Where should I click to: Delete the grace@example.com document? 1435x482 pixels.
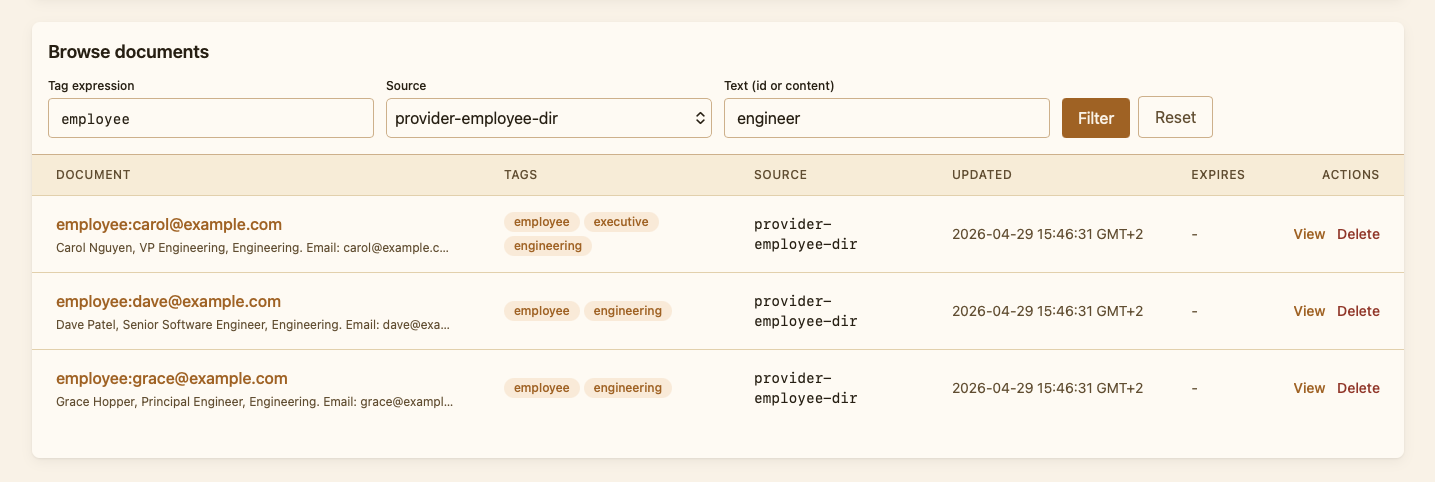pos(1358,388)
